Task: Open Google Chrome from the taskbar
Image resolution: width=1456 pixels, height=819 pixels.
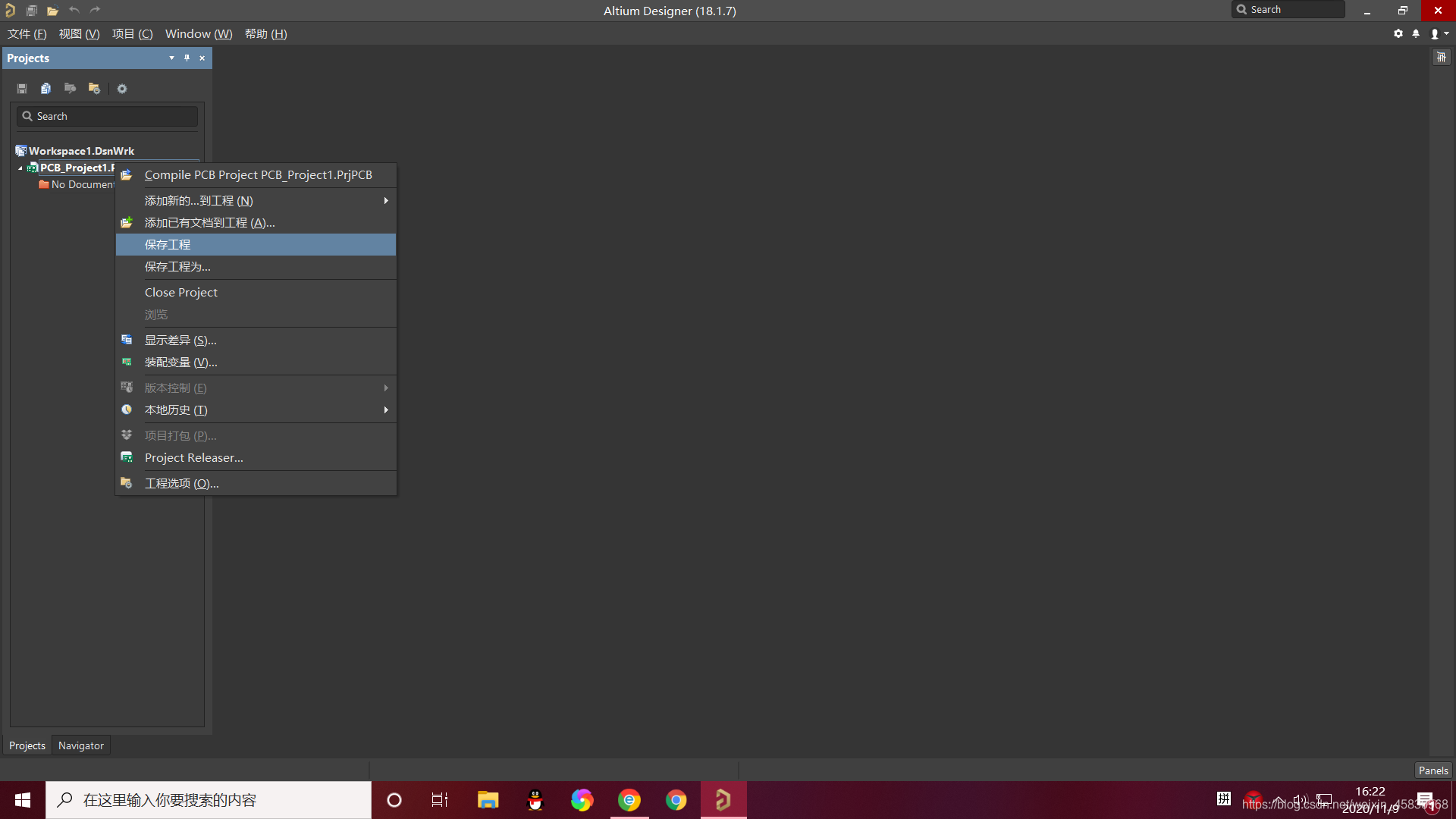Action: (676, 800)
